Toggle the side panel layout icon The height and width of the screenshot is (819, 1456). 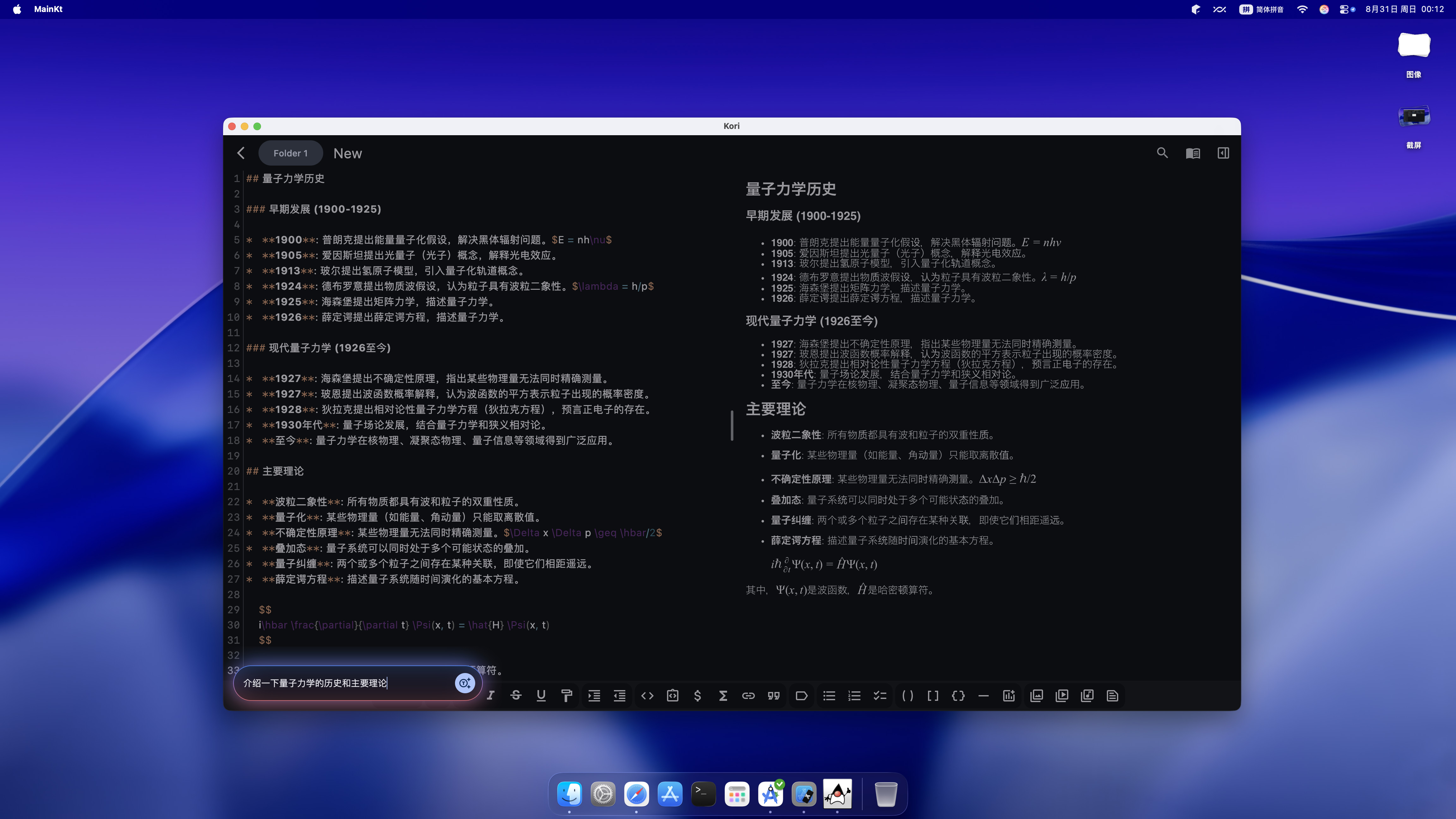(1223, 153)
